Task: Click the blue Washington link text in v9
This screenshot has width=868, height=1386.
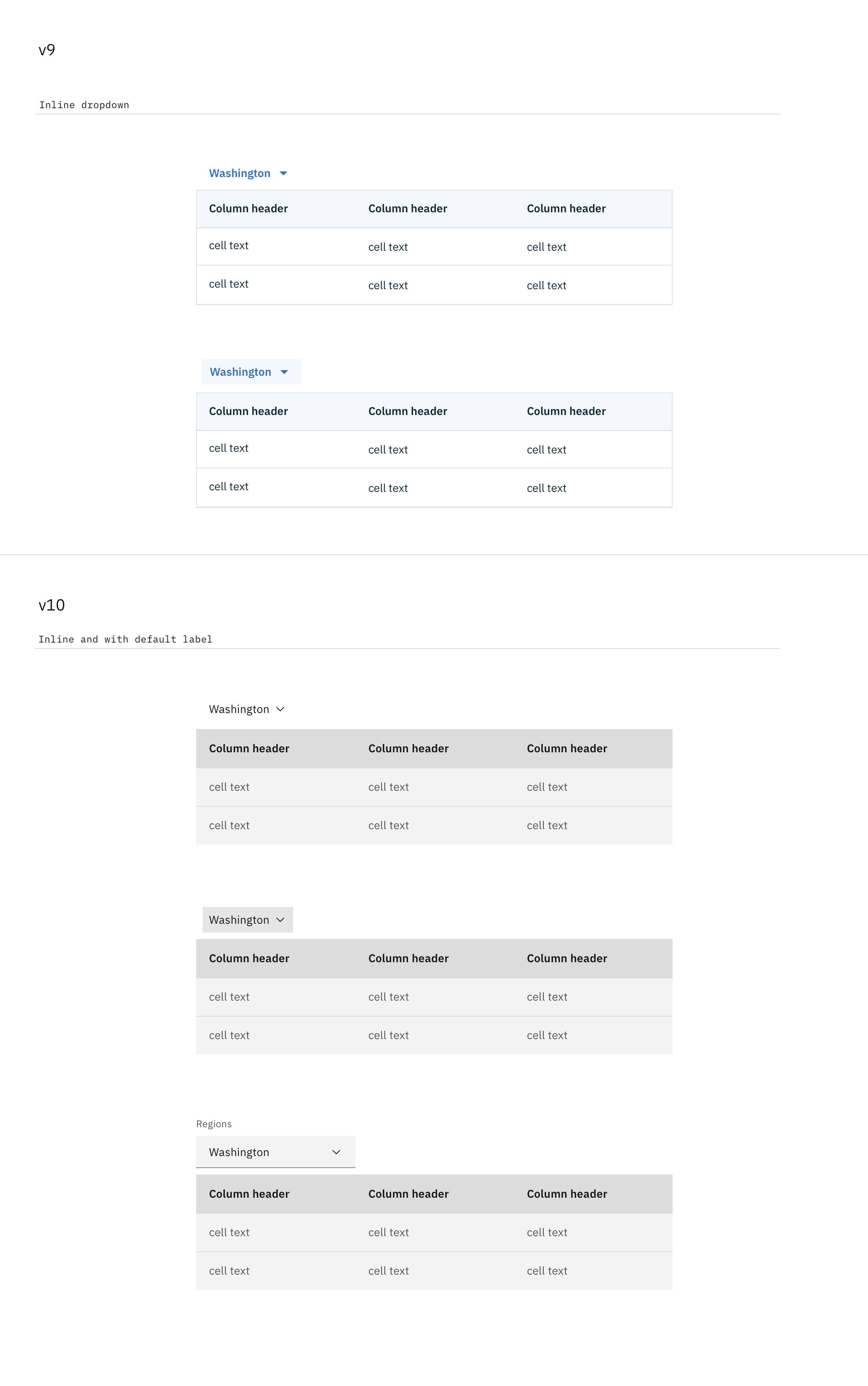Action: click(x=240, y=173)
